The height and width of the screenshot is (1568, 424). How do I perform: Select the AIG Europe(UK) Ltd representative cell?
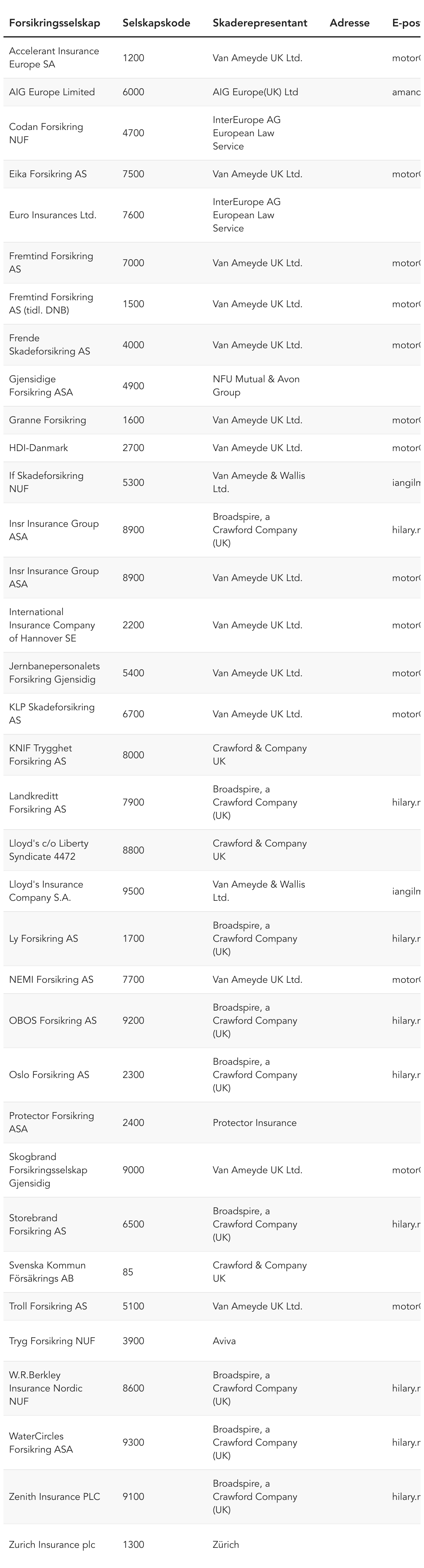click(255, 92)
